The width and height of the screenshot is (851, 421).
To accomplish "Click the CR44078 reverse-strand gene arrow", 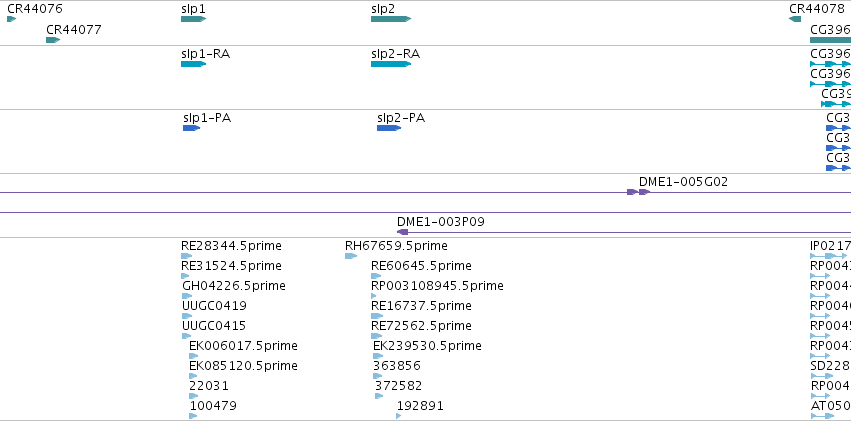I will (795, 19).
